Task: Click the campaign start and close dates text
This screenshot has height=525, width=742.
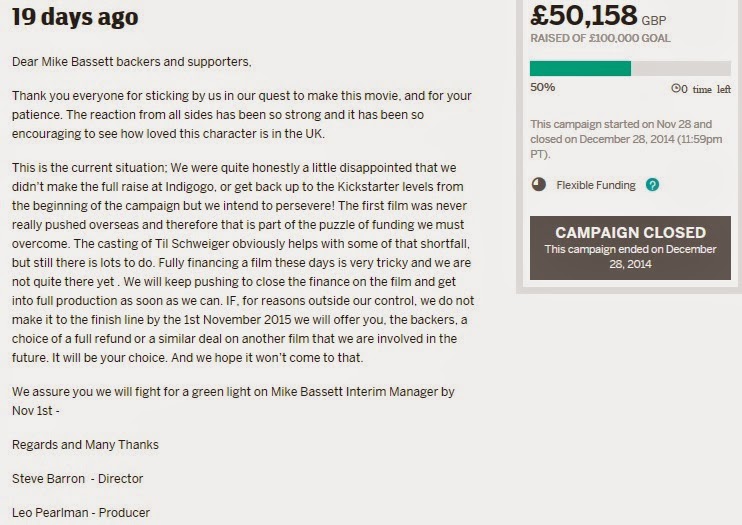Action: (x=622, y=139)
